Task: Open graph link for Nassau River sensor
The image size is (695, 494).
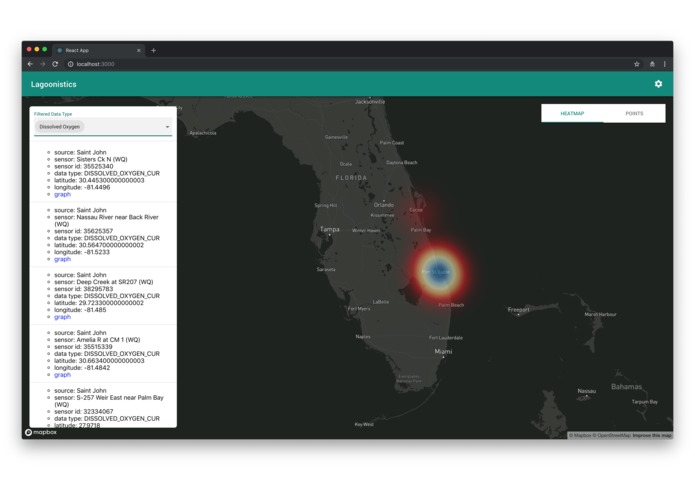Action: pyautogui.click(x=62, y=259)
